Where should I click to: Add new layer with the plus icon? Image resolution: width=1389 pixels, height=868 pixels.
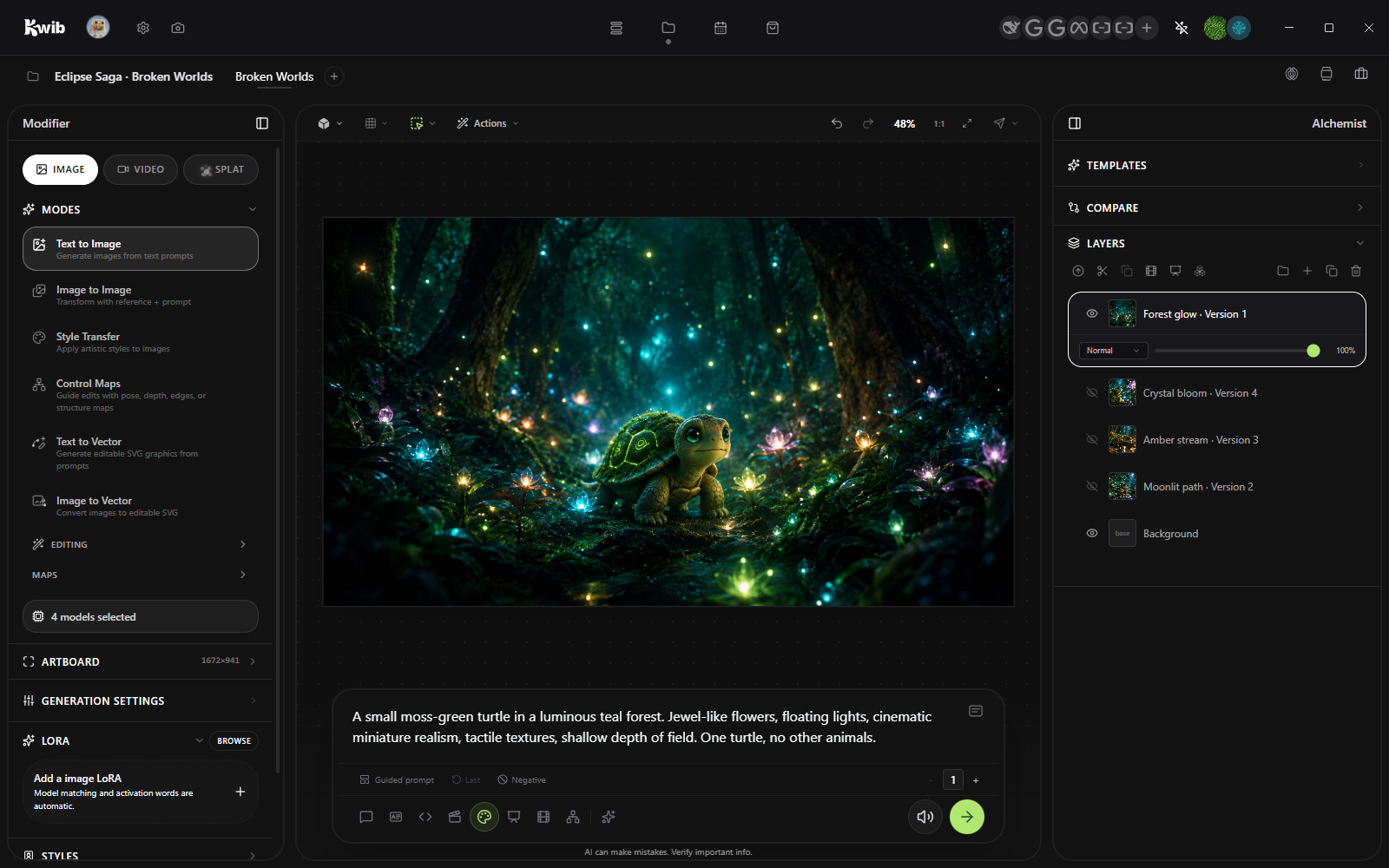[x=1307, y=271]
